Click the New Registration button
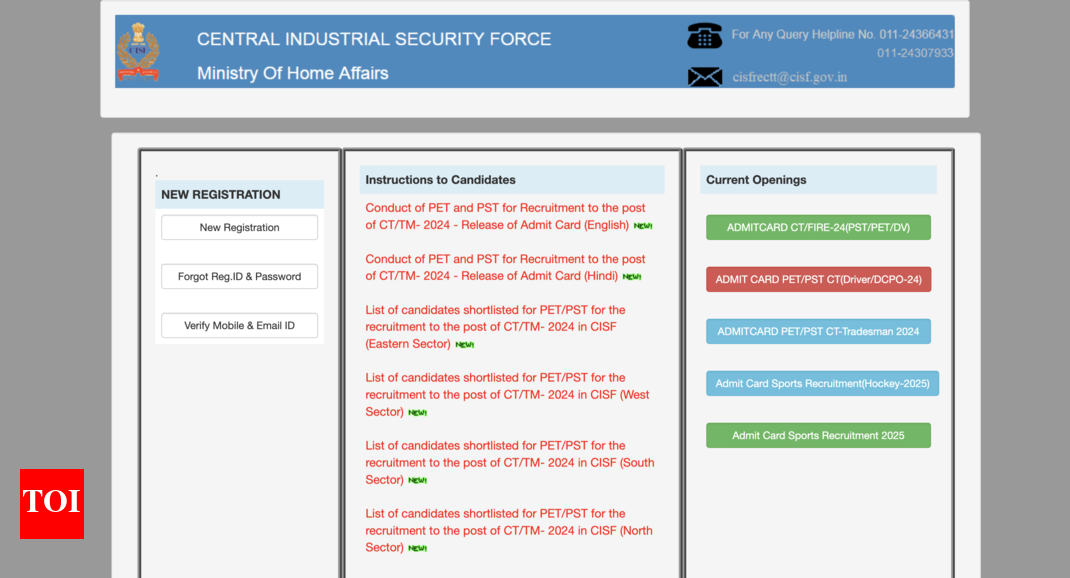The height and width of the screenshot is (578, 1070). tap(240, 227)
